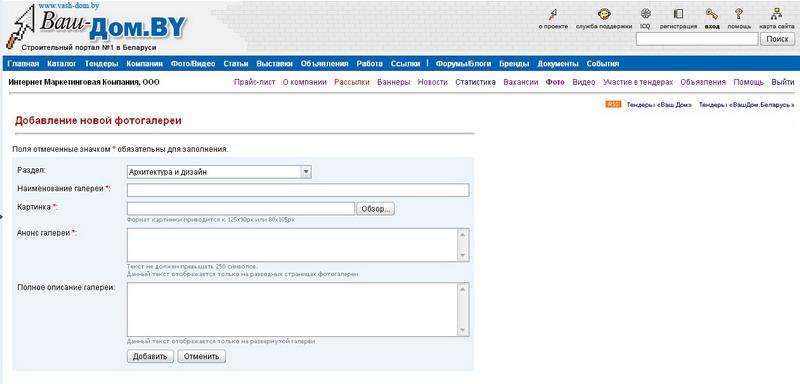Open 'Документы' in main navigation
Viewport: 800px width, 384px height.
click(x=558, y=64)
